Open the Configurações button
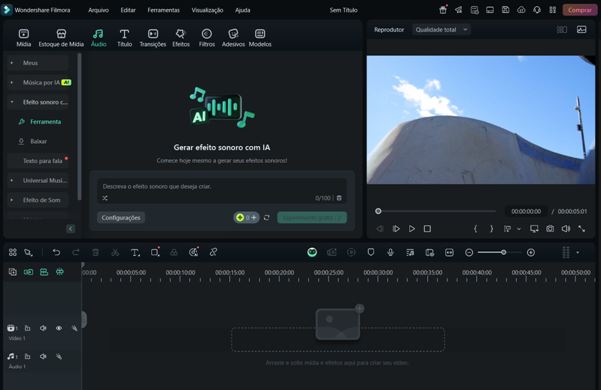This screenshot has height=390, width=603. tap(121, 218)
